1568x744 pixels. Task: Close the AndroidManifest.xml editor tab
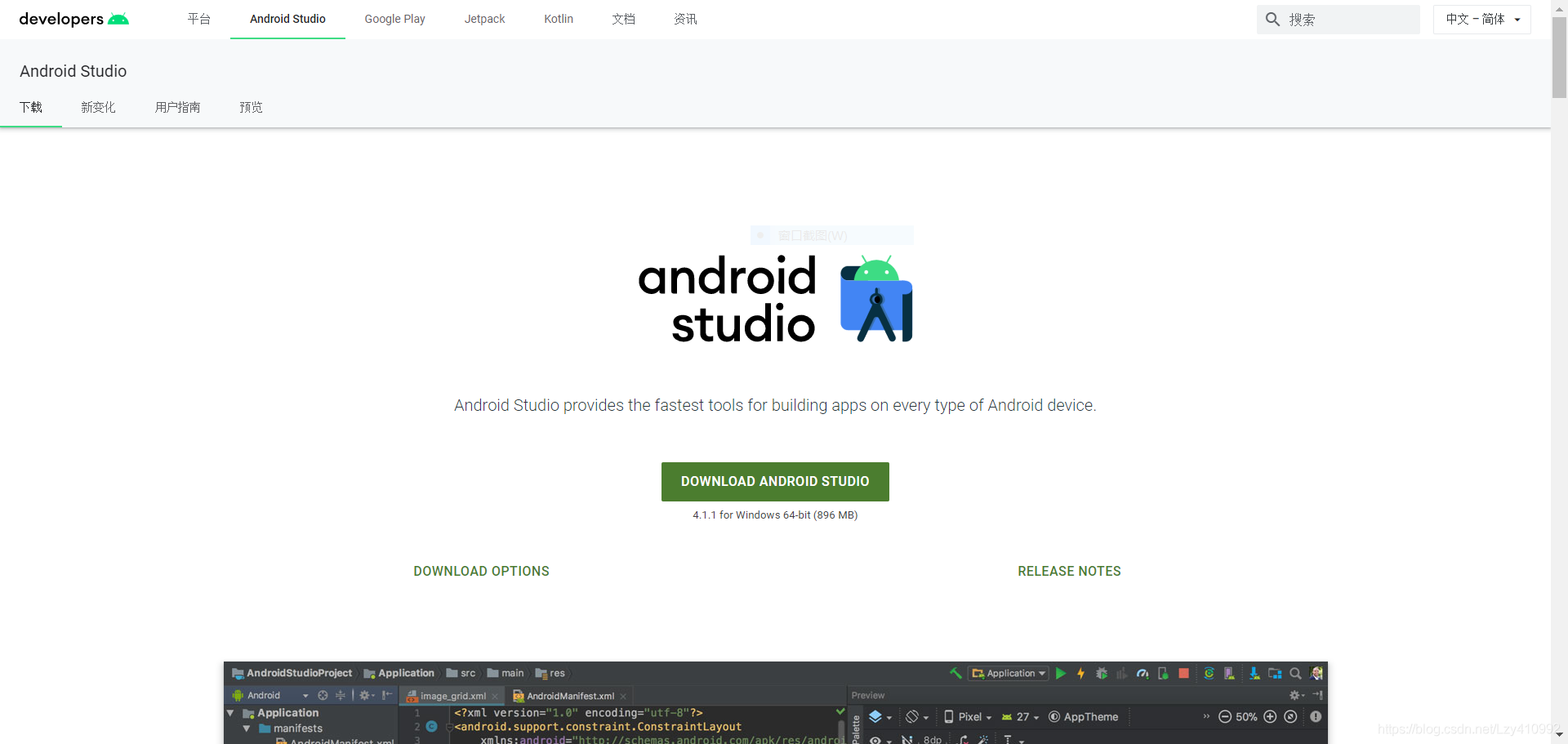623,697
